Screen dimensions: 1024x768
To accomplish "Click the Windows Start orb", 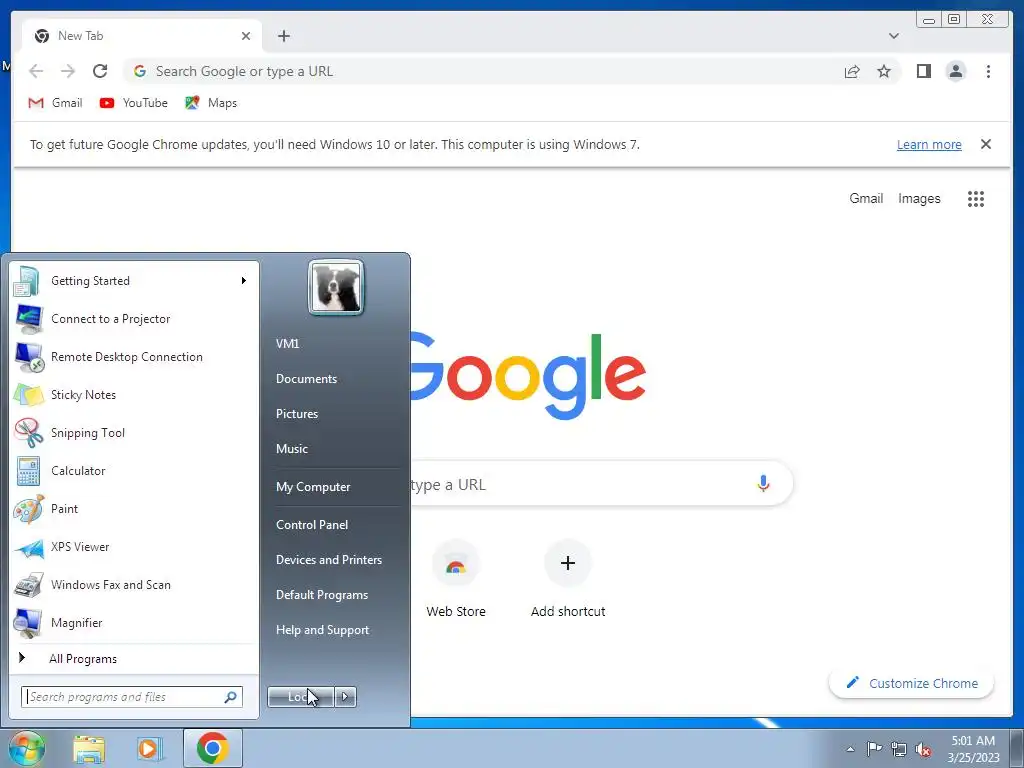I will tap(26, 748).
